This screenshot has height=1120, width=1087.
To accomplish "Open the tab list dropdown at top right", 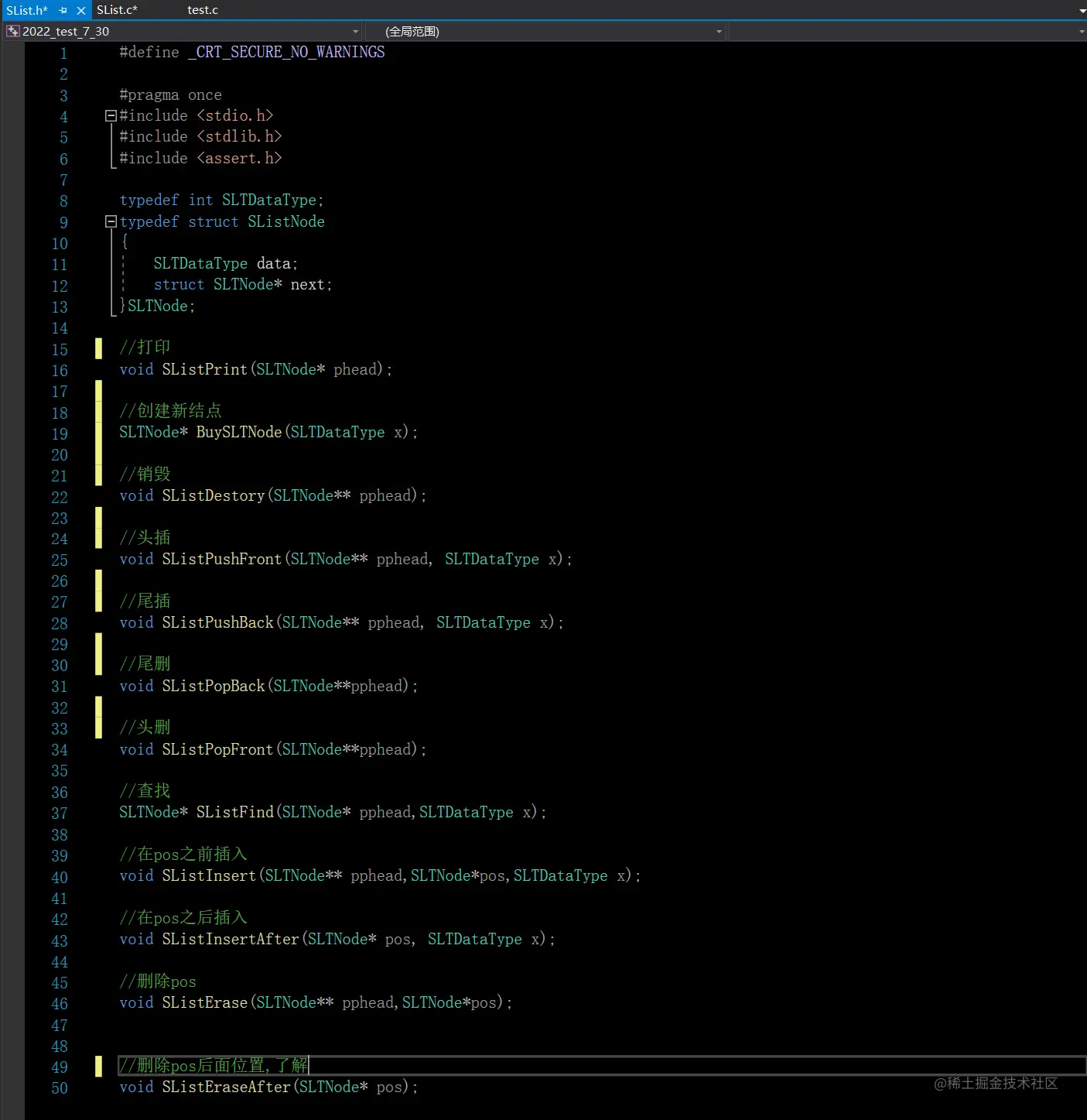I will click(1080, 10).
